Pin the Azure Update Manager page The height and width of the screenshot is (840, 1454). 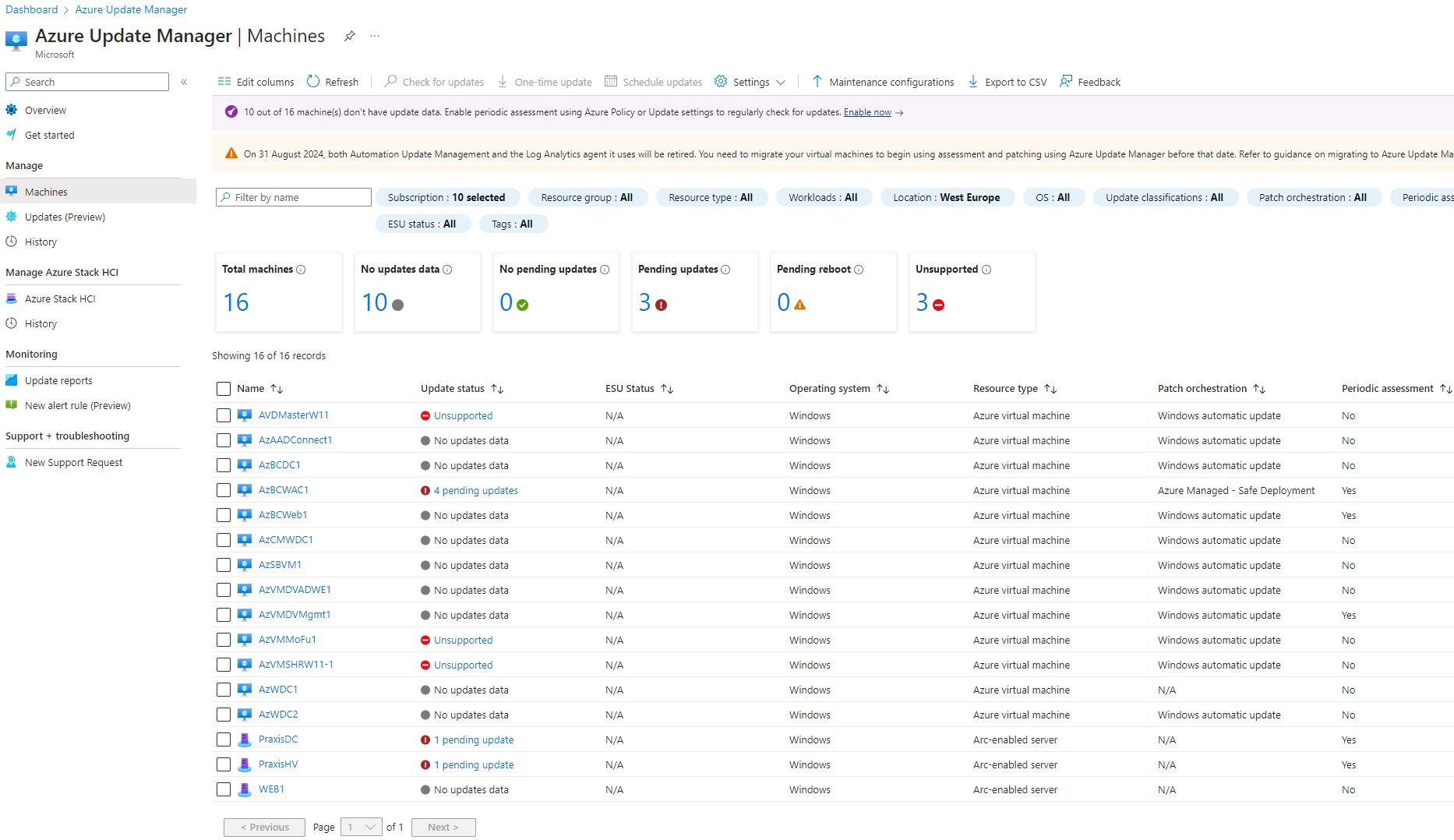coord(350,36)
